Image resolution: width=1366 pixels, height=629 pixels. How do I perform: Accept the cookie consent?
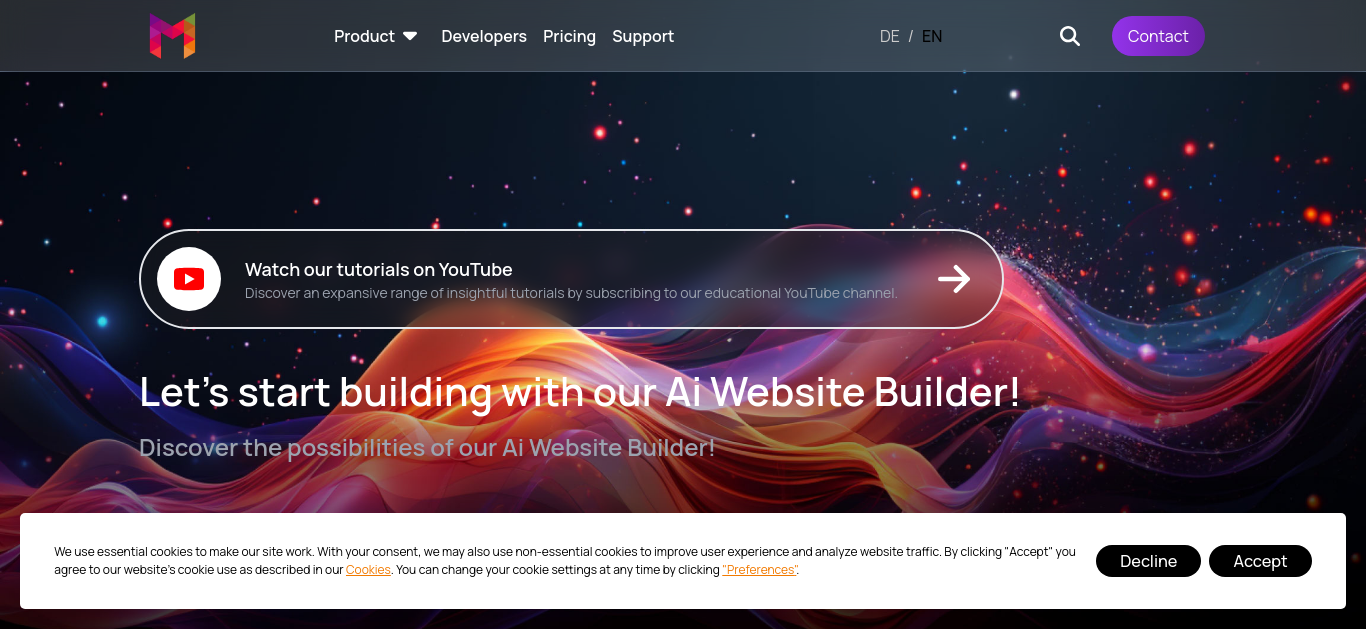(1260, 561)
